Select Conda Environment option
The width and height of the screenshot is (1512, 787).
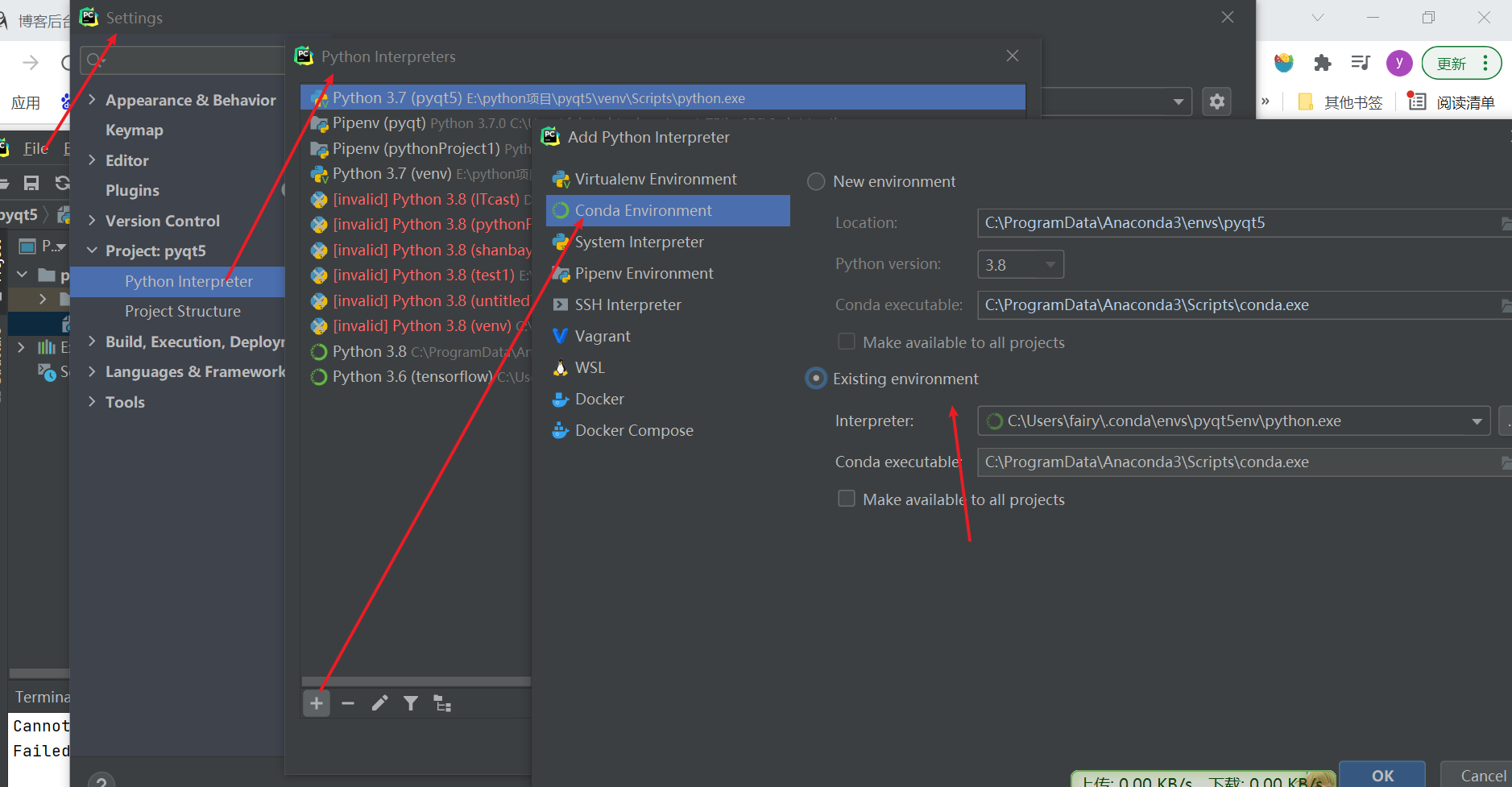coord(668,210)
